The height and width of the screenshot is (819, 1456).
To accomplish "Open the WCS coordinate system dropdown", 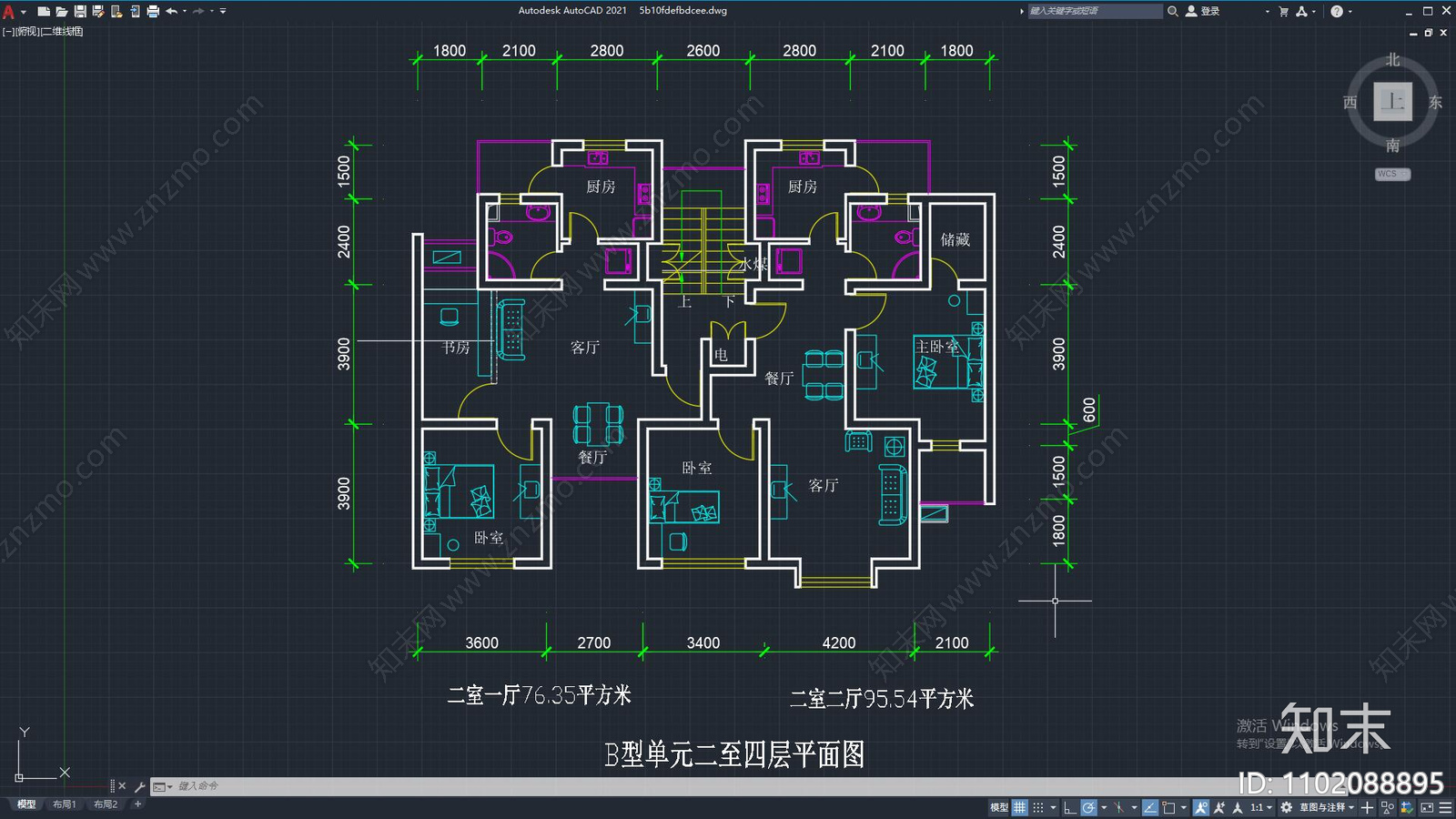I will (x=1393, y=174).
